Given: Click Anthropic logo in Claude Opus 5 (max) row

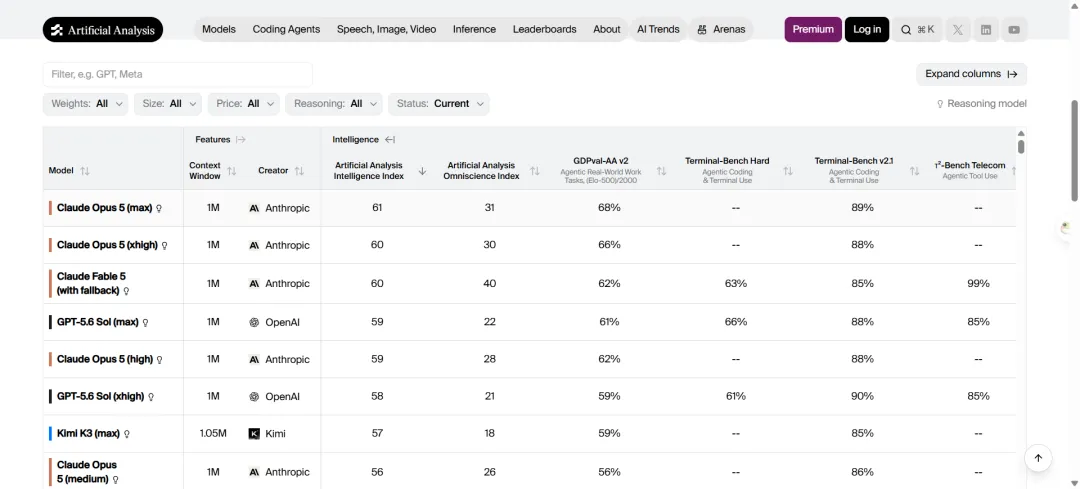Looking at the screenshot, I should click(253, 208).
